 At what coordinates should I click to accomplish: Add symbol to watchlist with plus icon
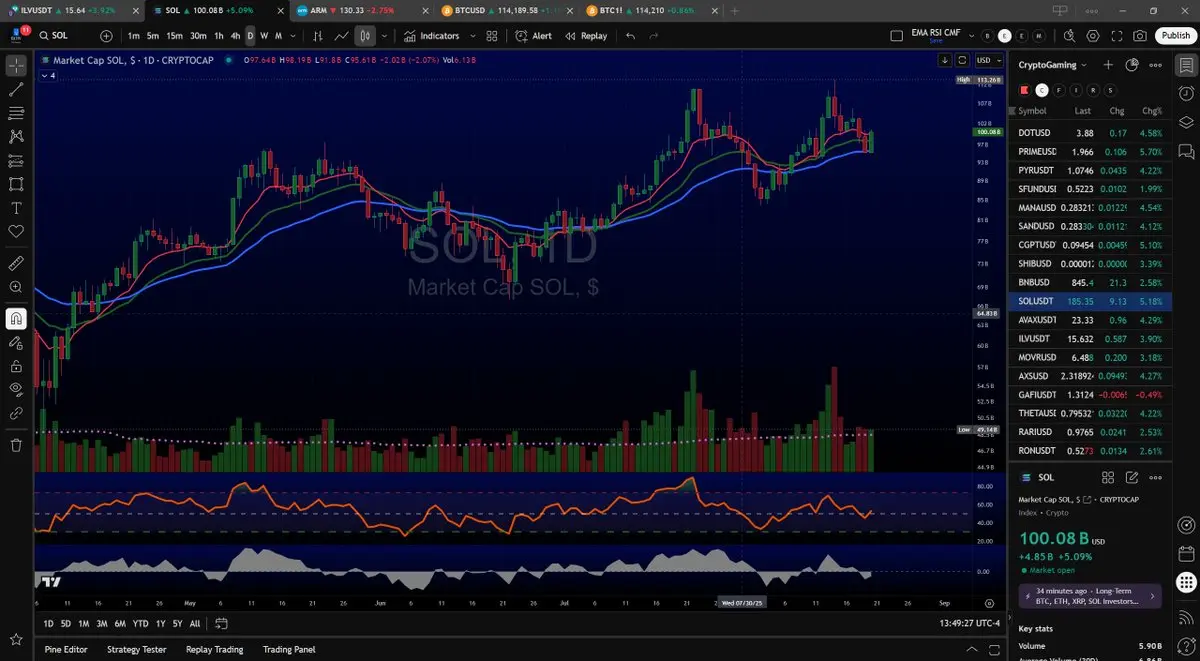pyautogui.click(x=1108, y=65)
